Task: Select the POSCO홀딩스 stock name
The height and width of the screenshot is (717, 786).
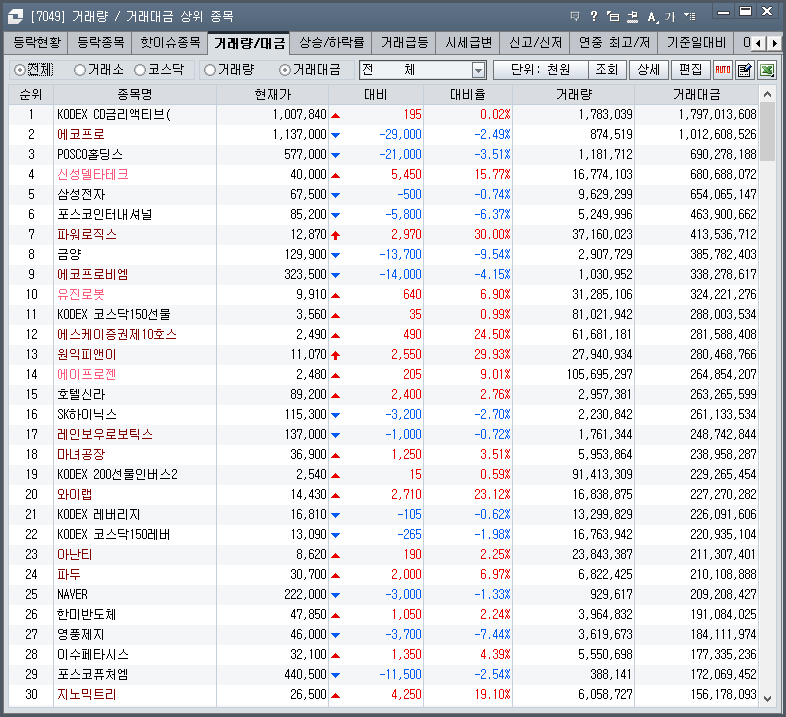Action: 90,154
